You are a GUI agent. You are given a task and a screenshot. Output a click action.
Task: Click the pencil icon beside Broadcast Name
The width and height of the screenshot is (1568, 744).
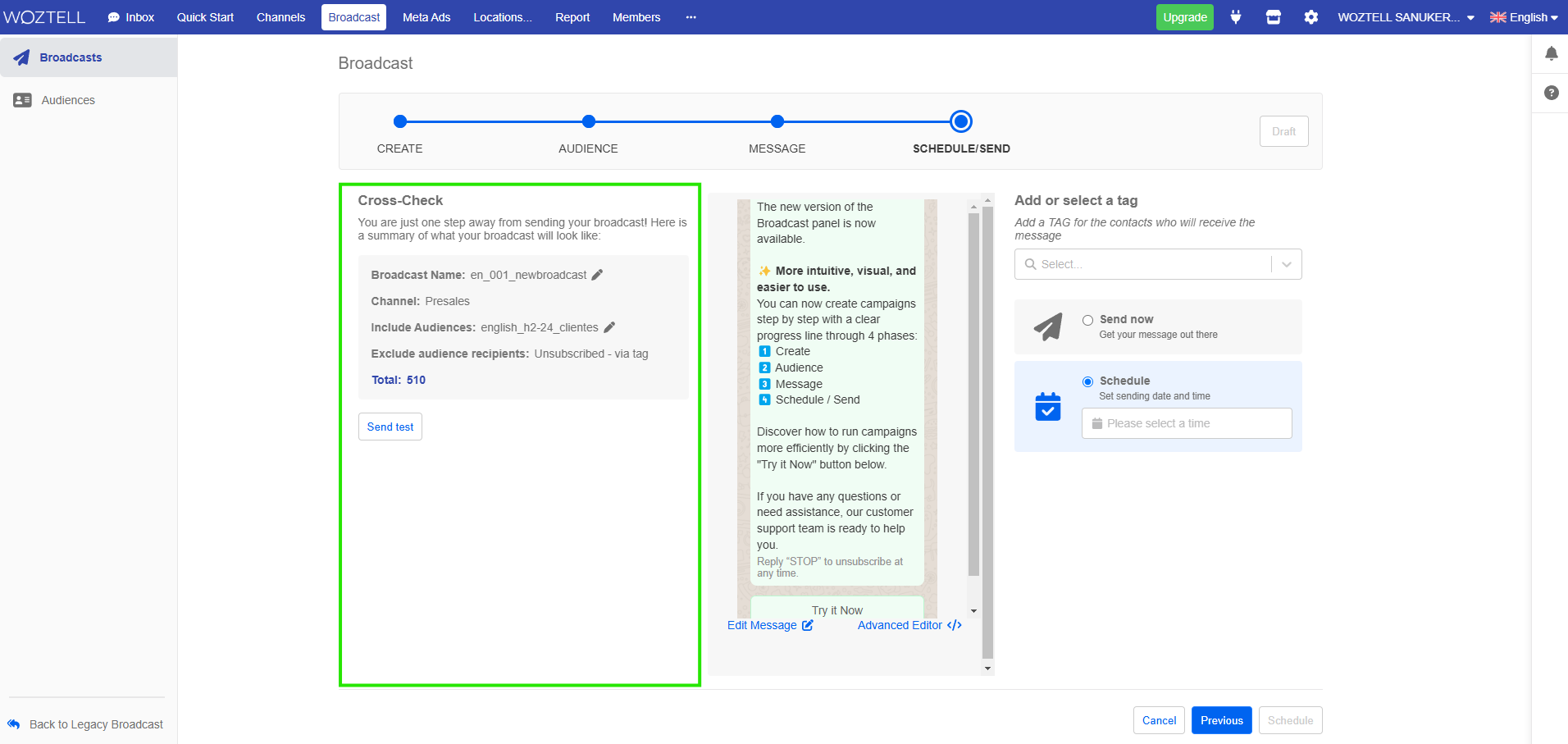click(x=597, y=275)
